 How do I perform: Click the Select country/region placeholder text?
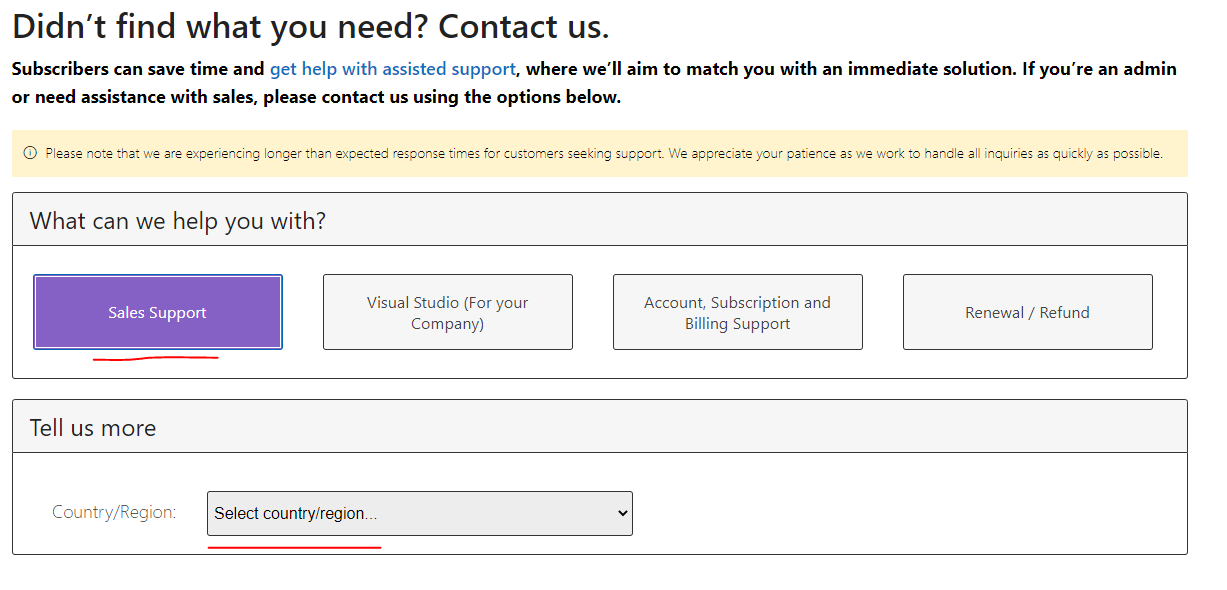pos(296,513)
